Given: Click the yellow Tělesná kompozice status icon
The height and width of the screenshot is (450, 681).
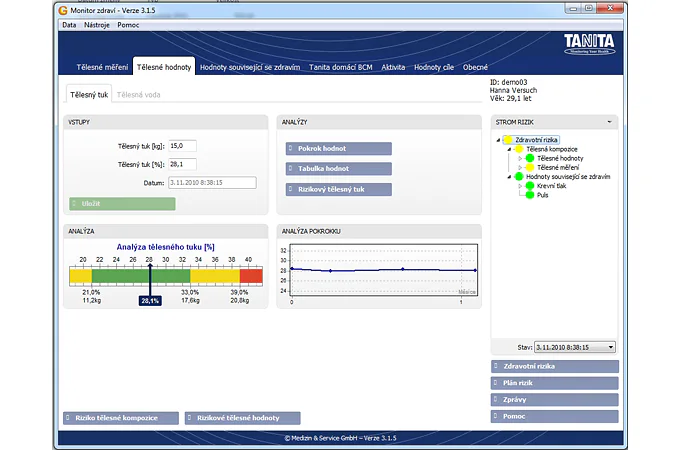Looking at the screenshot, I should coord(518,149).
